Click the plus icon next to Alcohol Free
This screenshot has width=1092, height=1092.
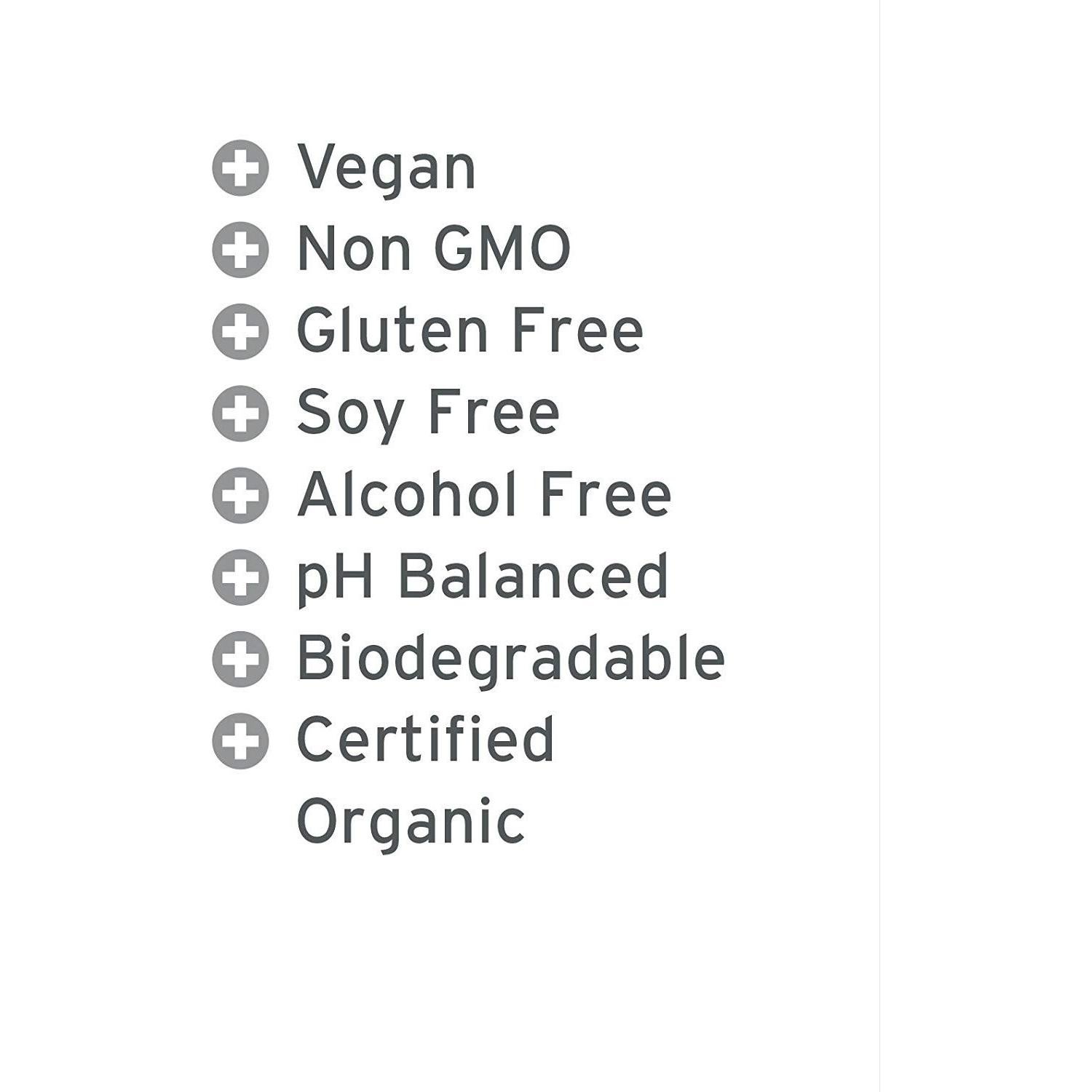[240, 496]
